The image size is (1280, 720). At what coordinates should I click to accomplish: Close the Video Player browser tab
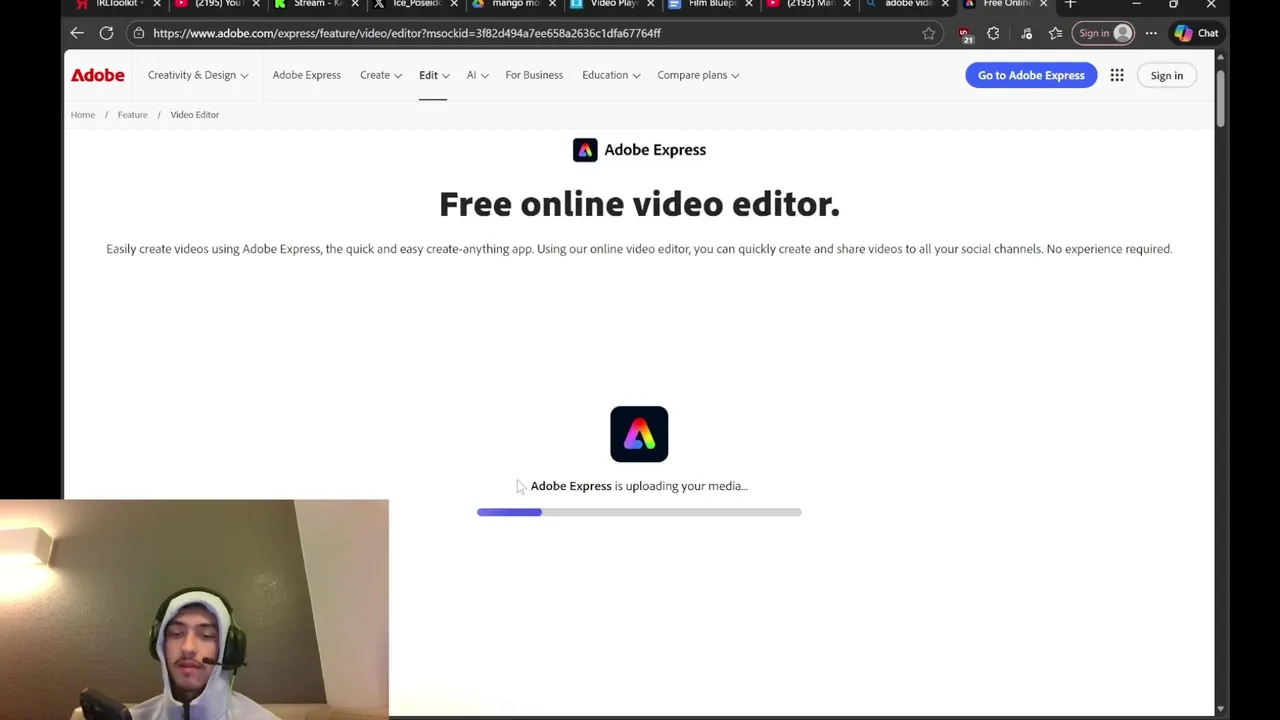pos(650,4)
